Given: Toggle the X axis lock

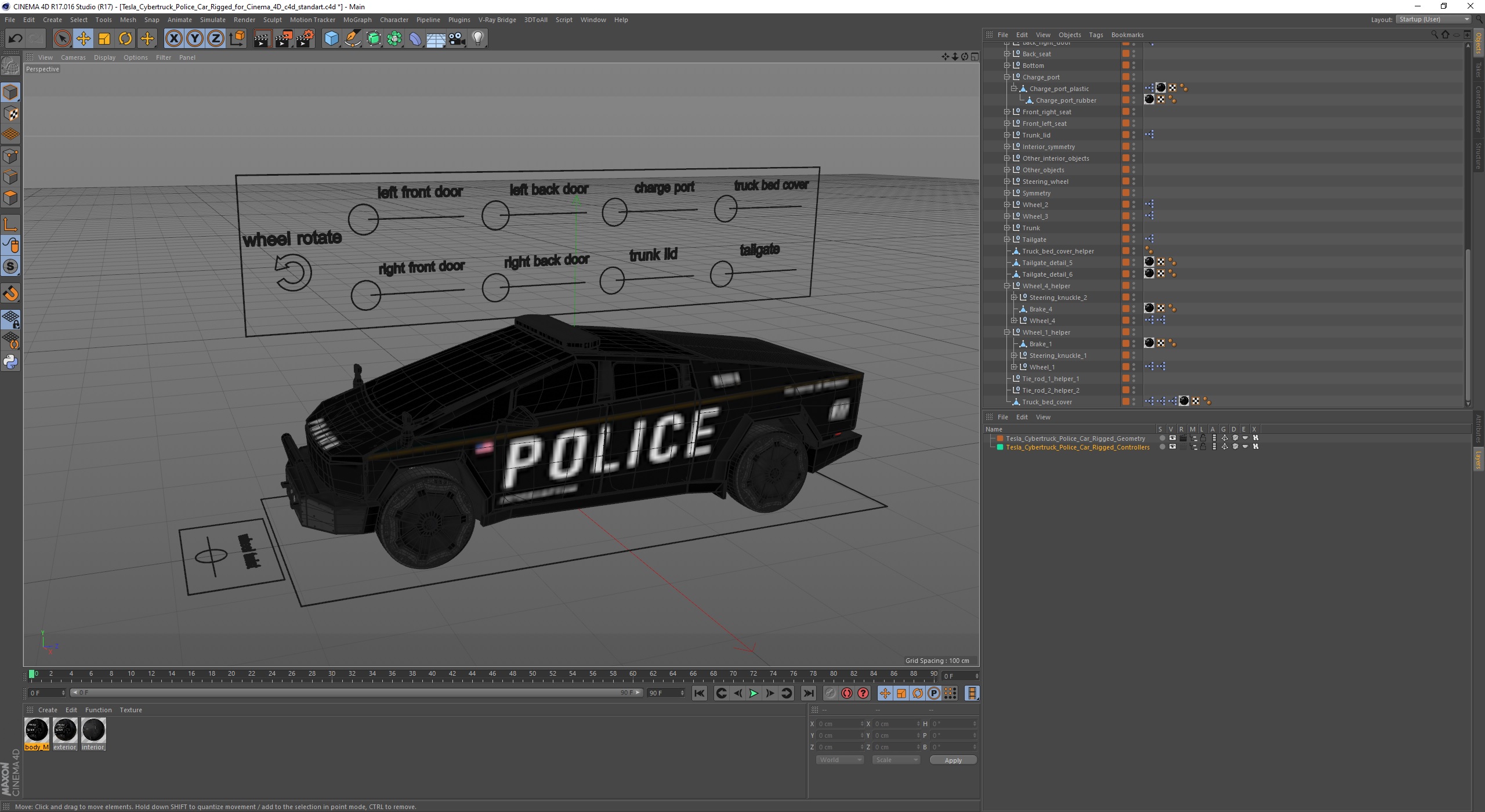Looking at the screenshot, I should tap(173, 38).
